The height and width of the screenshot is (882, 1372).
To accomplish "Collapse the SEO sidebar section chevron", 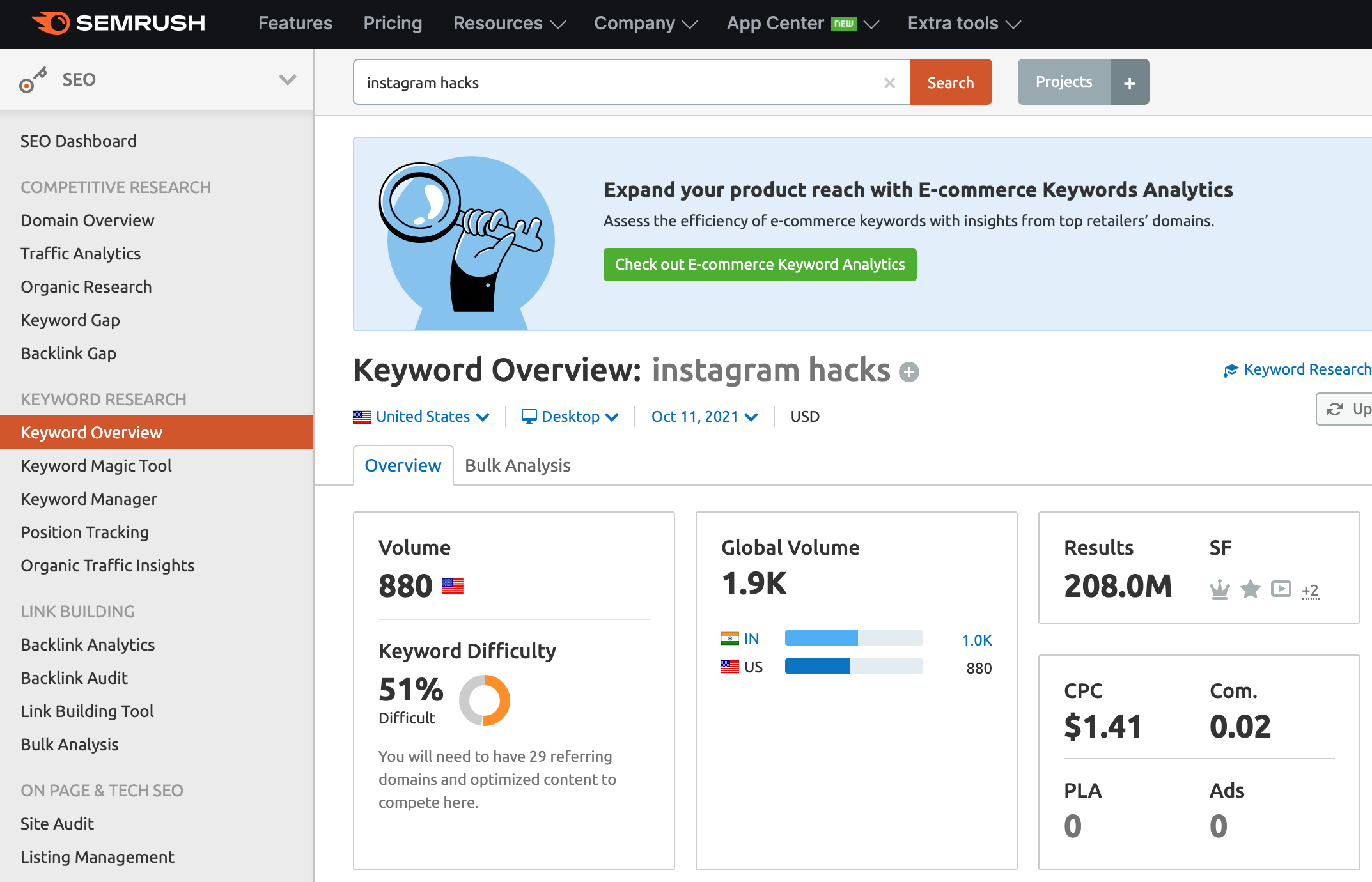I will (x=288, y=80).
